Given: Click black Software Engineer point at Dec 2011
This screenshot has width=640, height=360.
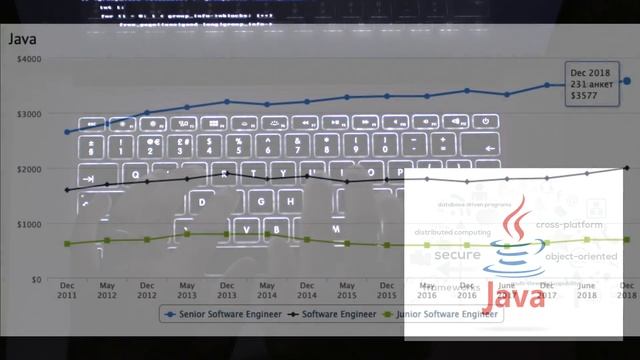Looking at the screenshot, I should (x=67, y=190).
